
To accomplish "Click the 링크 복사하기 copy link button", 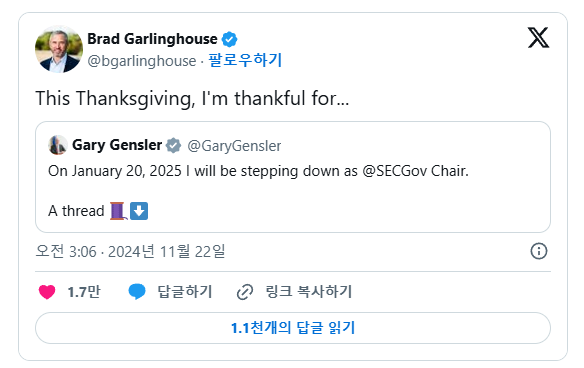I will tap(294, 292).
